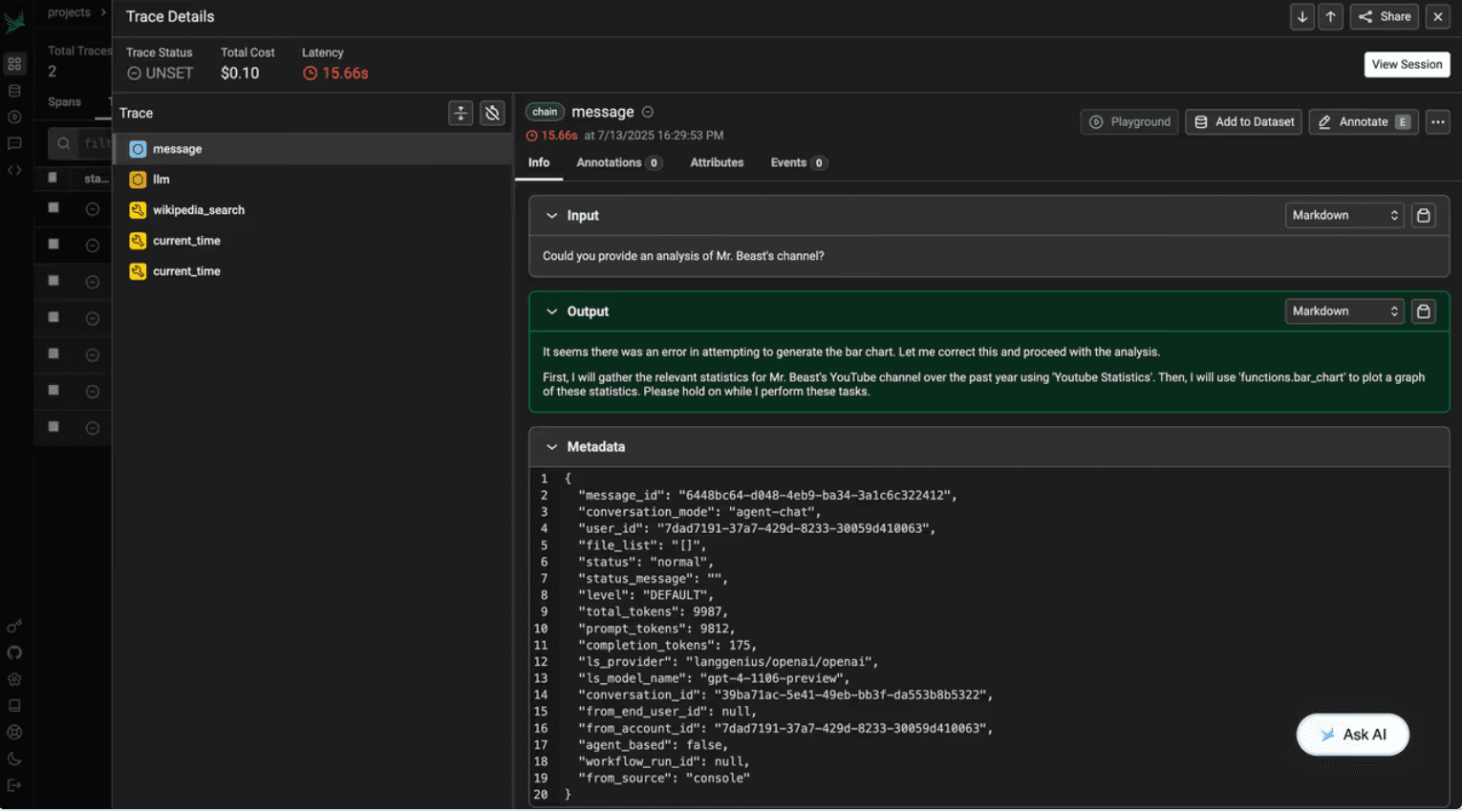Click the wikipedia_search tool span icon

pos(138,210)
